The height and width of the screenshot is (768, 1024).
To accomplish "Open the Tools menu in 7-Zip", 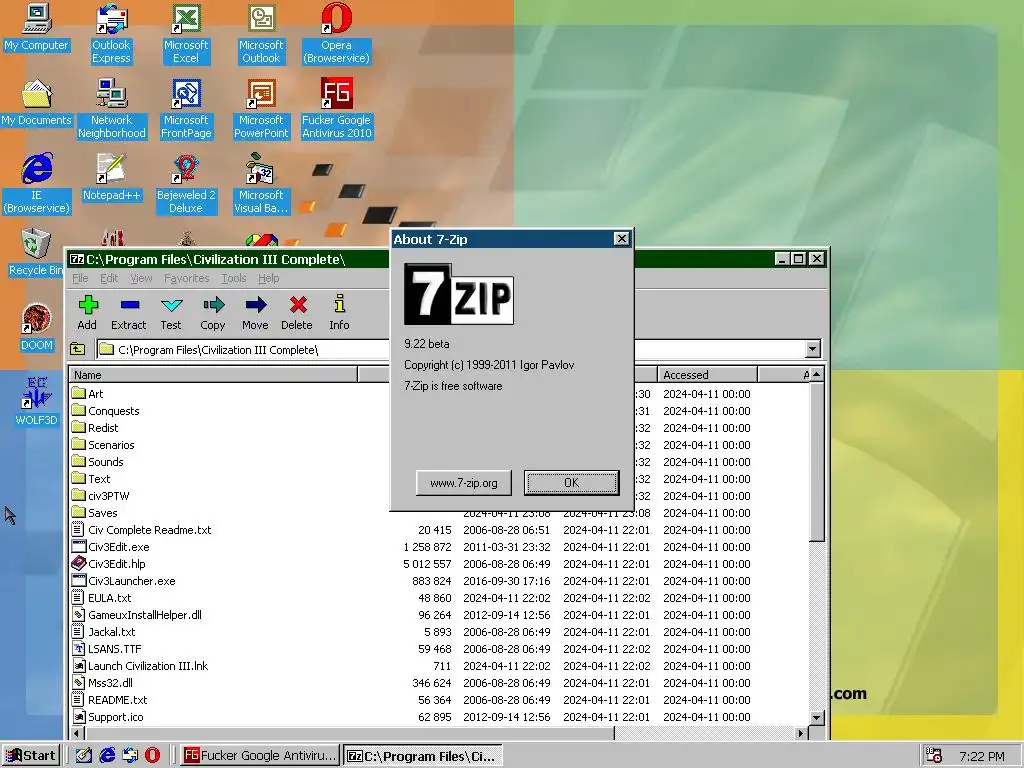I will click(x=234, y=278).
